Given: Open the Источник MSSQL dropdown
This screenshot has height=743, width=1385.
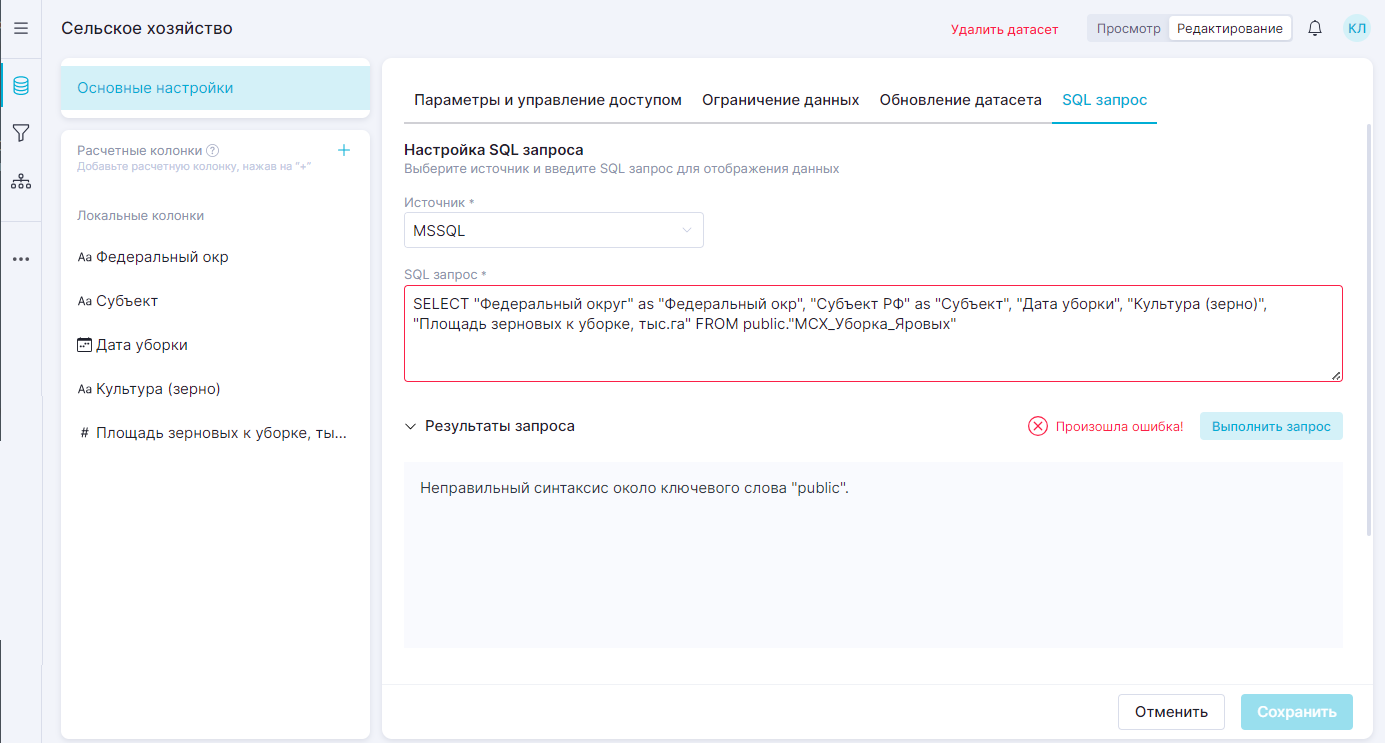Looking at the screenshot, I should (x=553, y=230).
